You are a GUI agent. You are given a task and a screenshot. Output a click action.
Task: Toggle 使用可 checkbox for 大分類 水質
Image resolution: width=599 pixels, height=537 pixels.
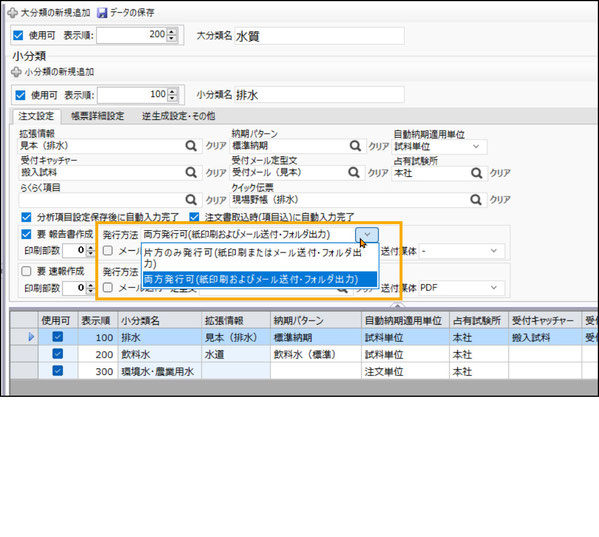point(18,36)
